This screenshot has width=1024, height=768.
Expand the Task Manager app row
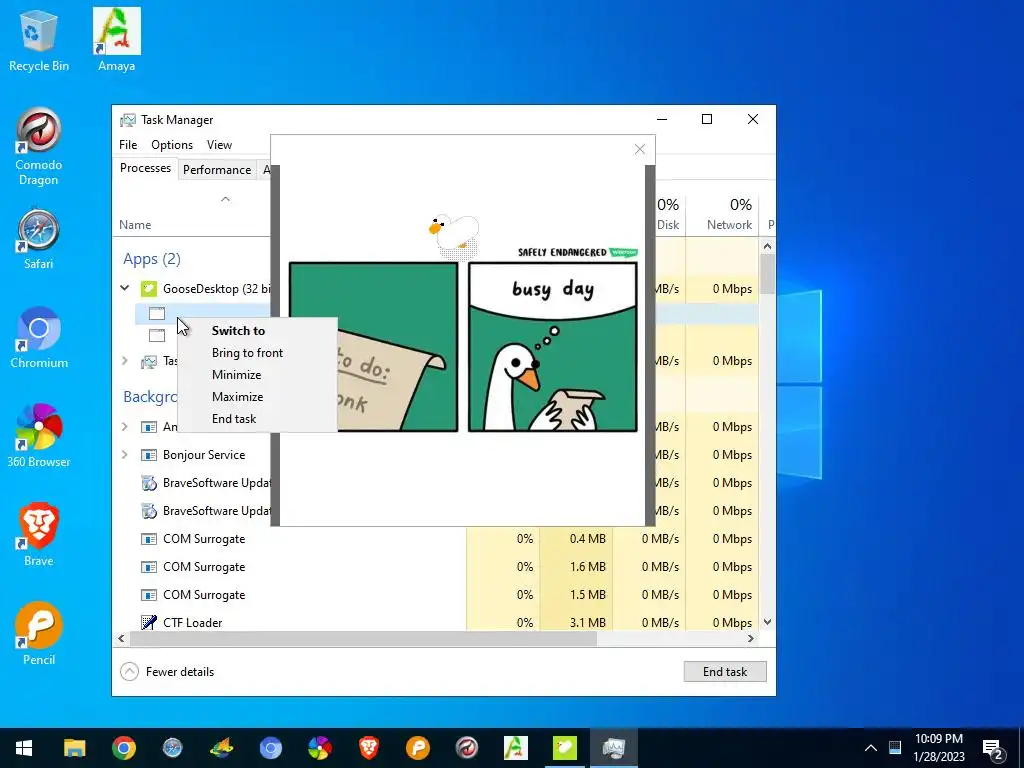125,360
